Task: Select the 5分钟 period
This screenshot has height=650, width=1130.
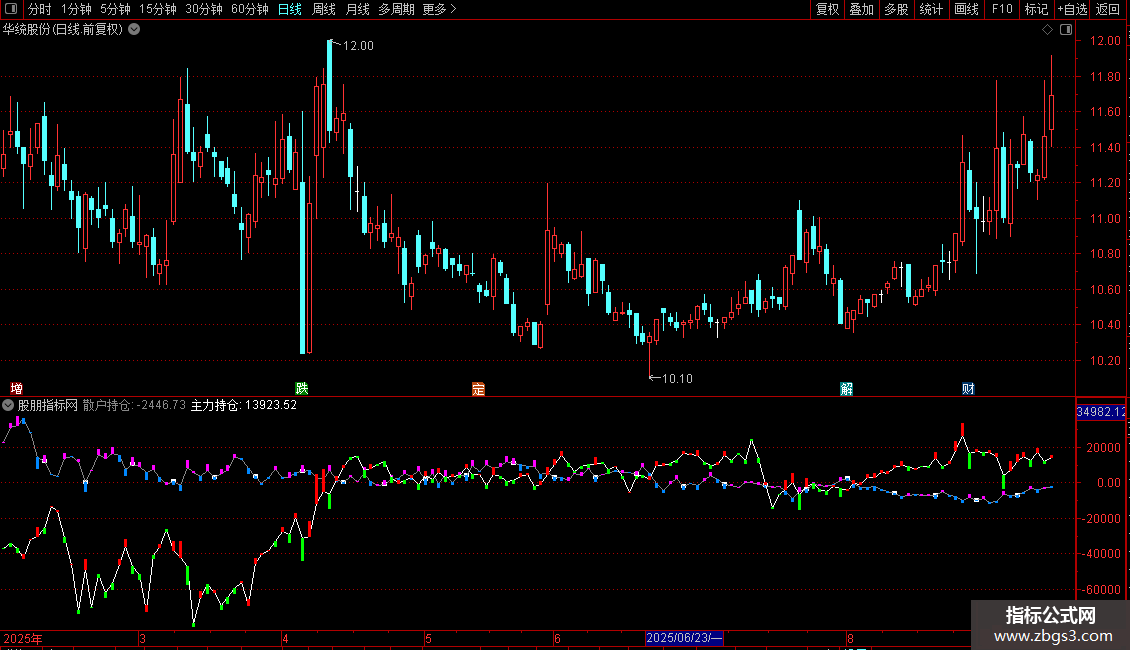Action: coord(115,9)
